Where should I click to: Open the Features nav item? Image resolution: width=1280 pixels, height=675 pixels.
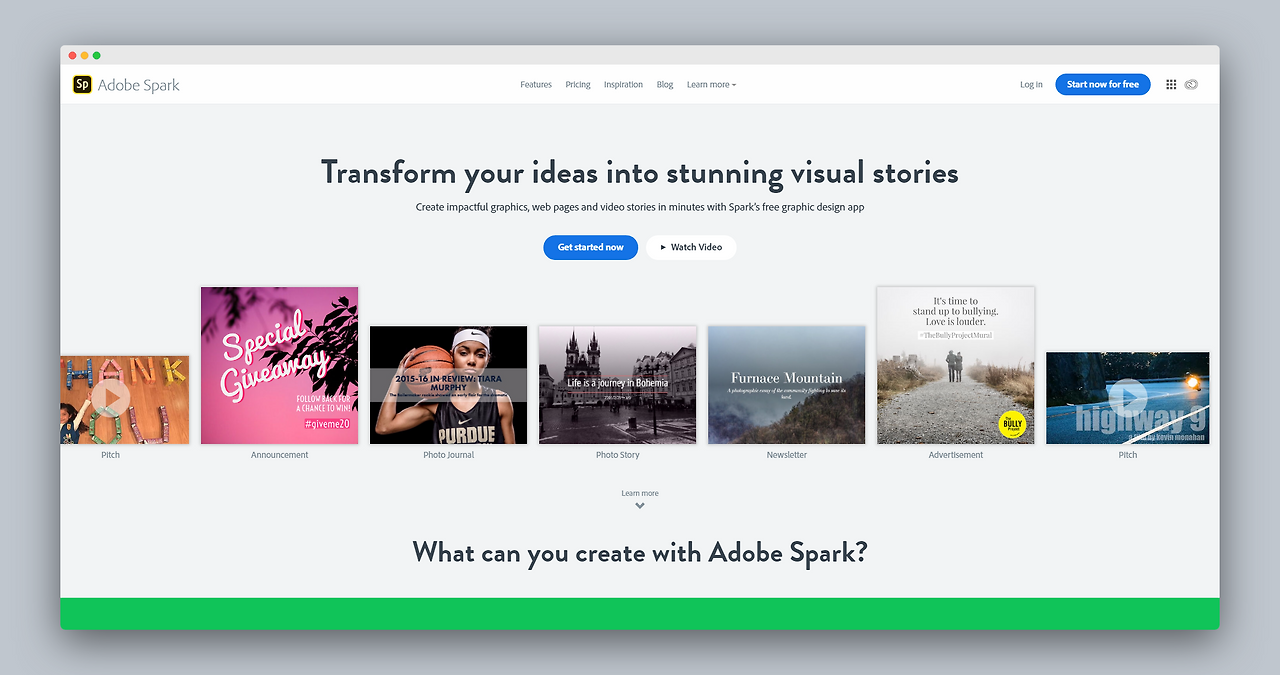pos(536,85)
